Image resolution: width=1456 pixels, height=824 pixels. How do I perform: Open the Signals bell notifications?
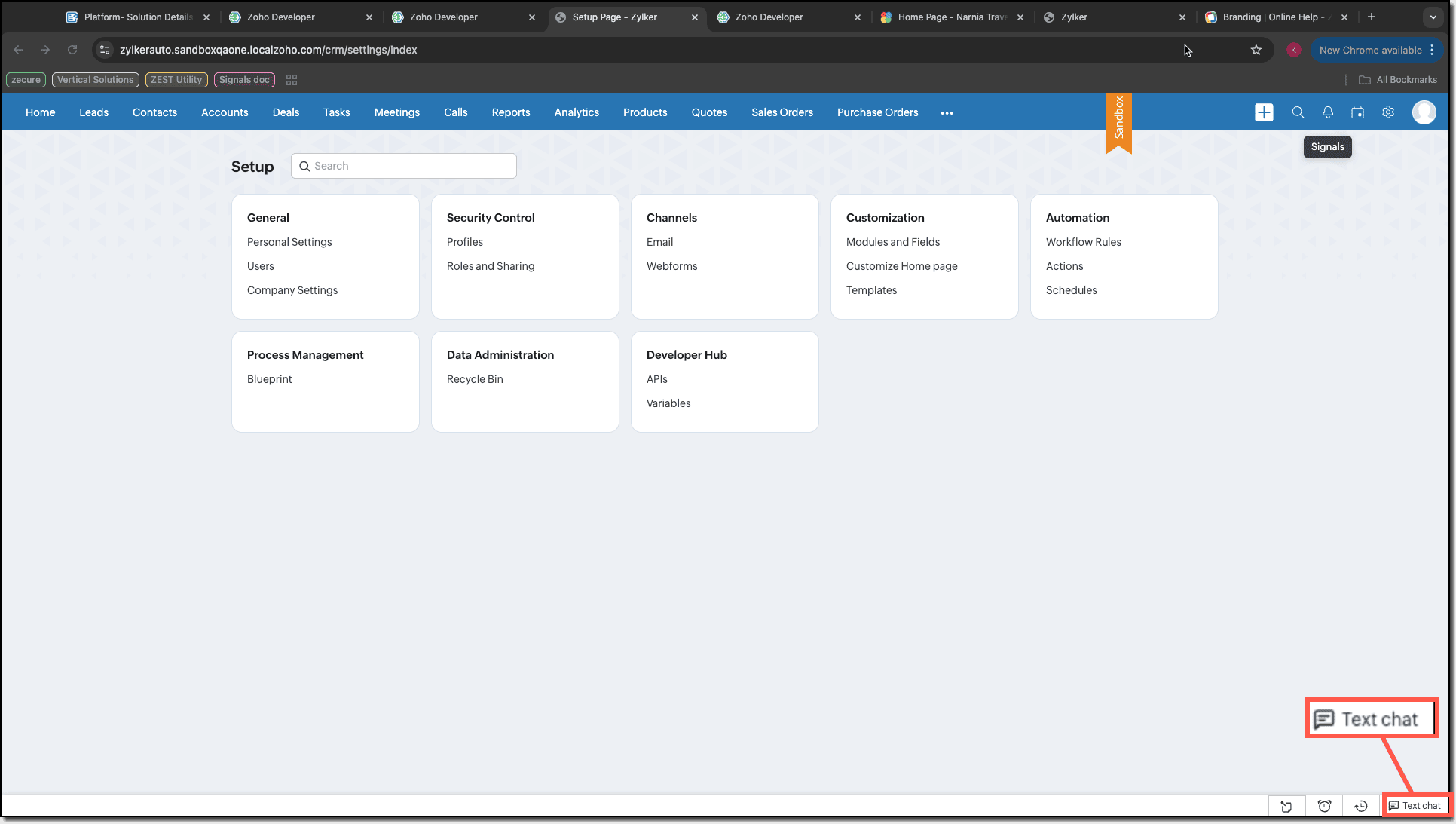(1328, 112)
